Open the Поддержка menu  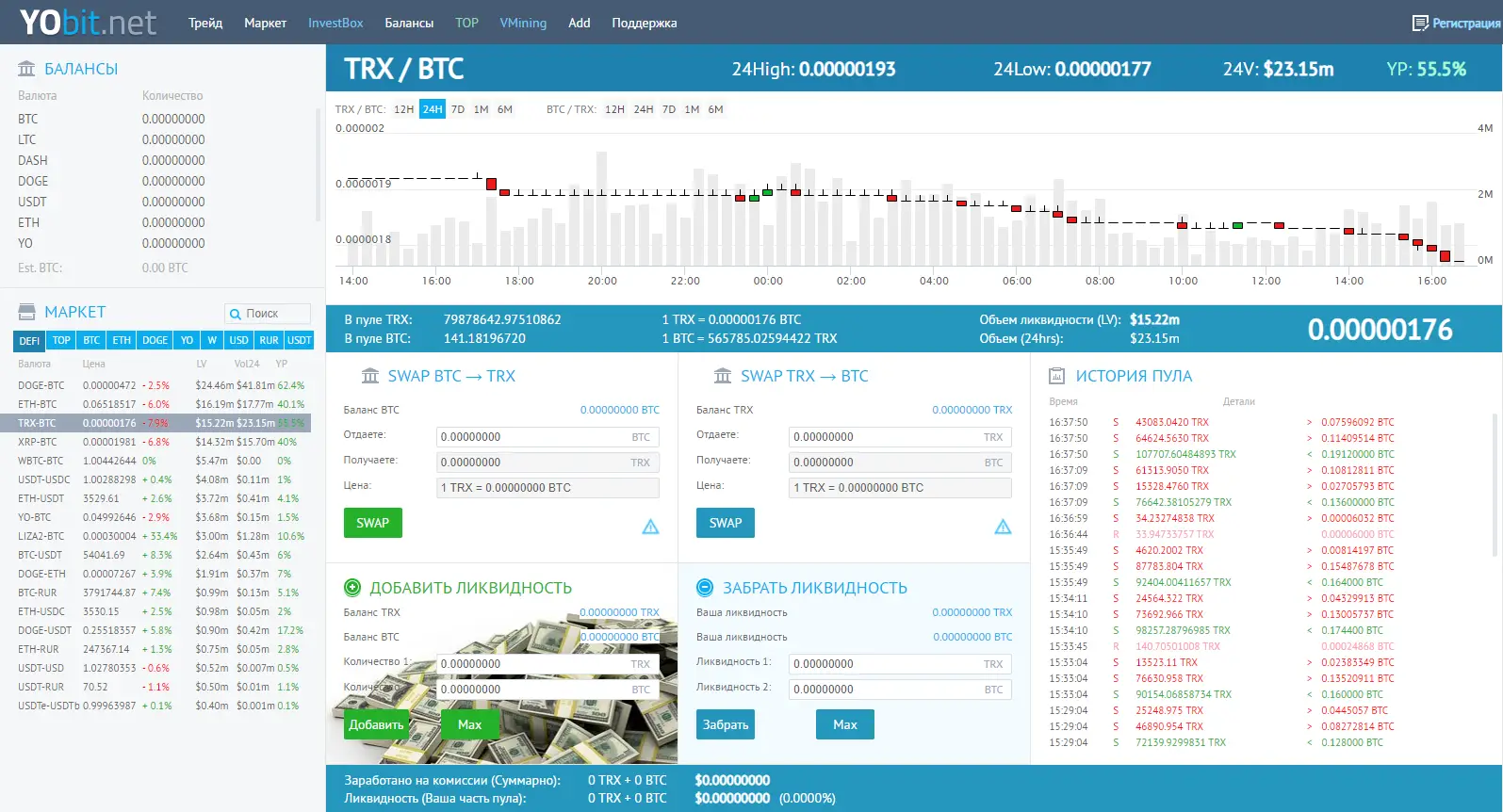[x=645, y=23]
